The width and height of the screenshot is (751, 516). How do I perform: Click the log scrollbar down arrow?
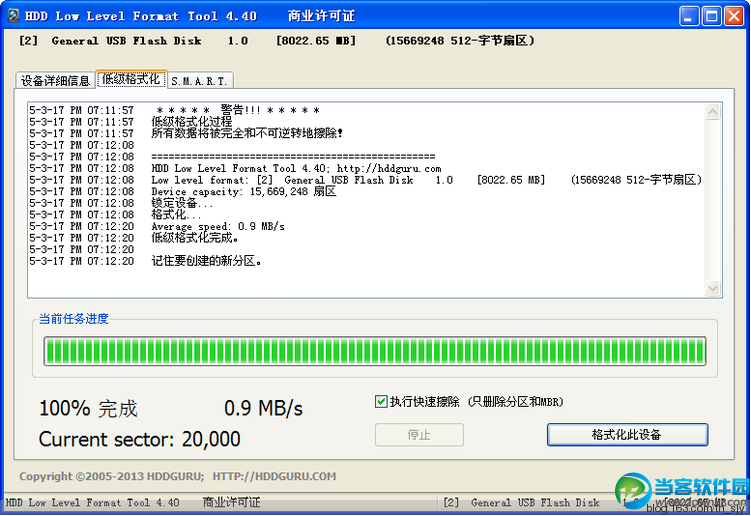[713, 288]
